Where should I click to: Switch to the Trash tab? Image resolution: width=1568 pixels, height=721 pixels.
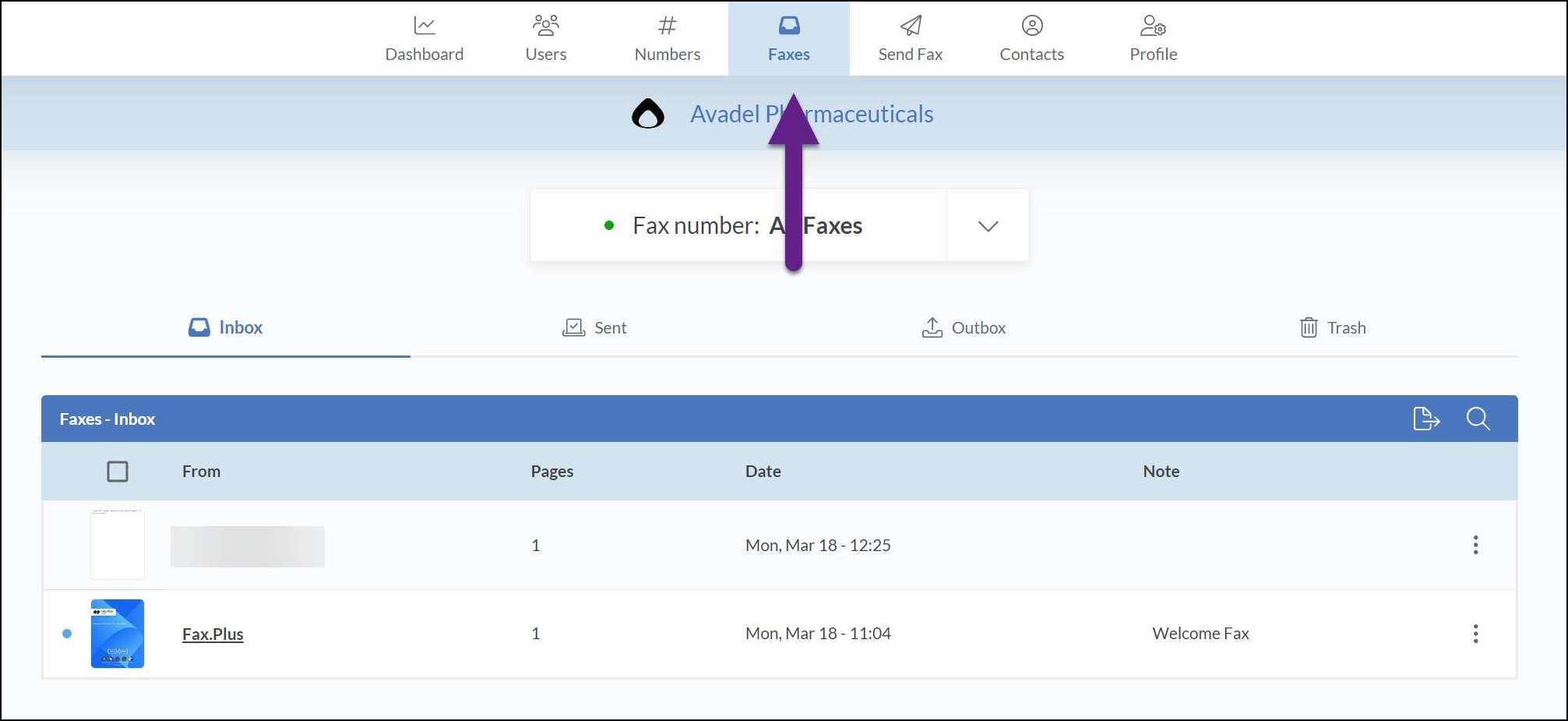1334,327
